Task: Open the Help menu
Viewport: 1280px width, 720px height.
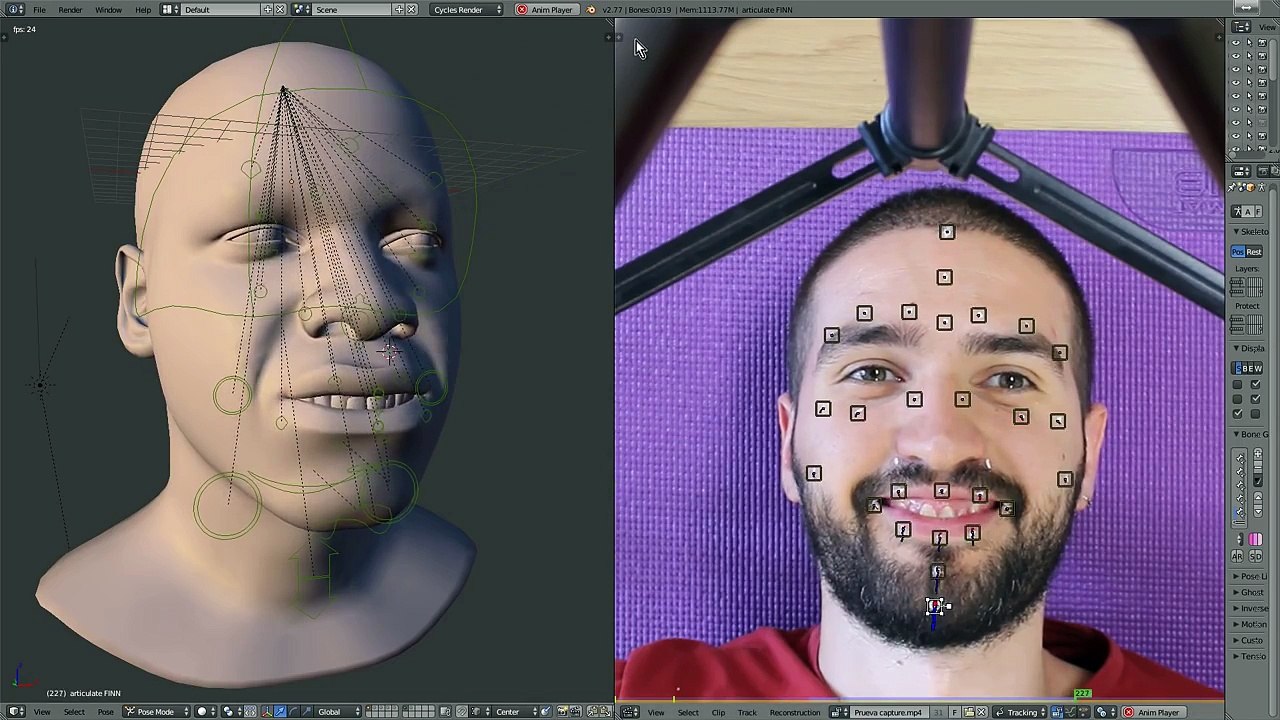Action: [143, 10]
